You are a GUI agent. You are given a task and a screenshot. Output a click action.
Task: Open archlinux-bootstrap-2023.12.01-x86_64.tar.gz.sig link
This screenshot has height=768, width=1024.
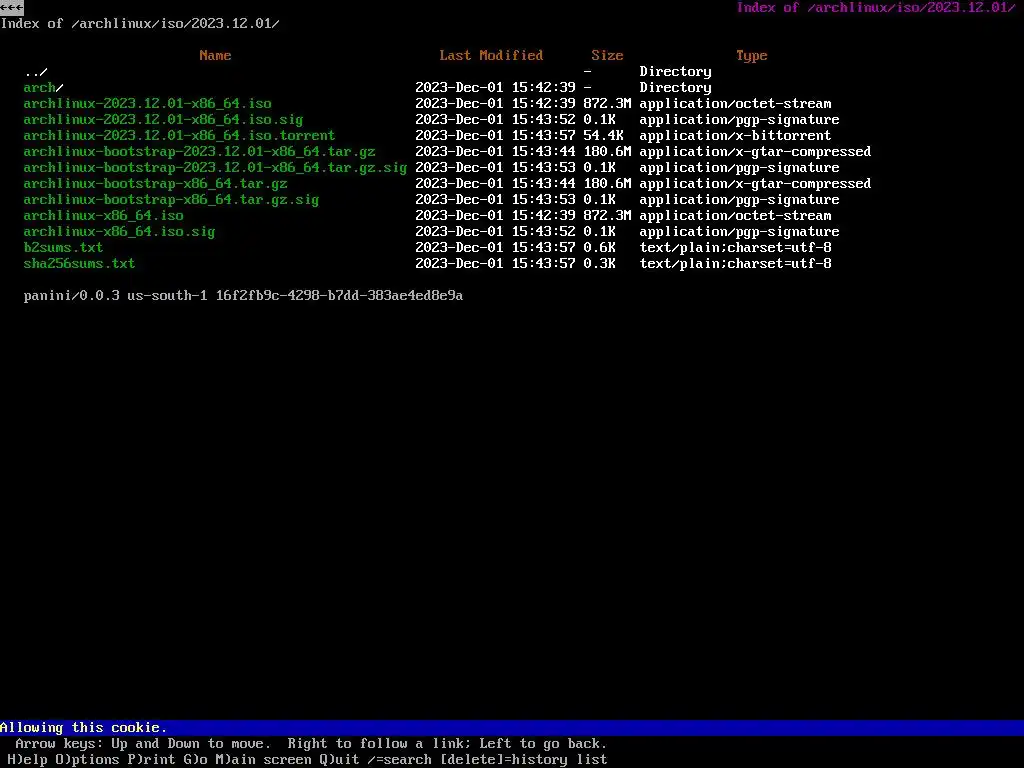click(x=216, y=168)
